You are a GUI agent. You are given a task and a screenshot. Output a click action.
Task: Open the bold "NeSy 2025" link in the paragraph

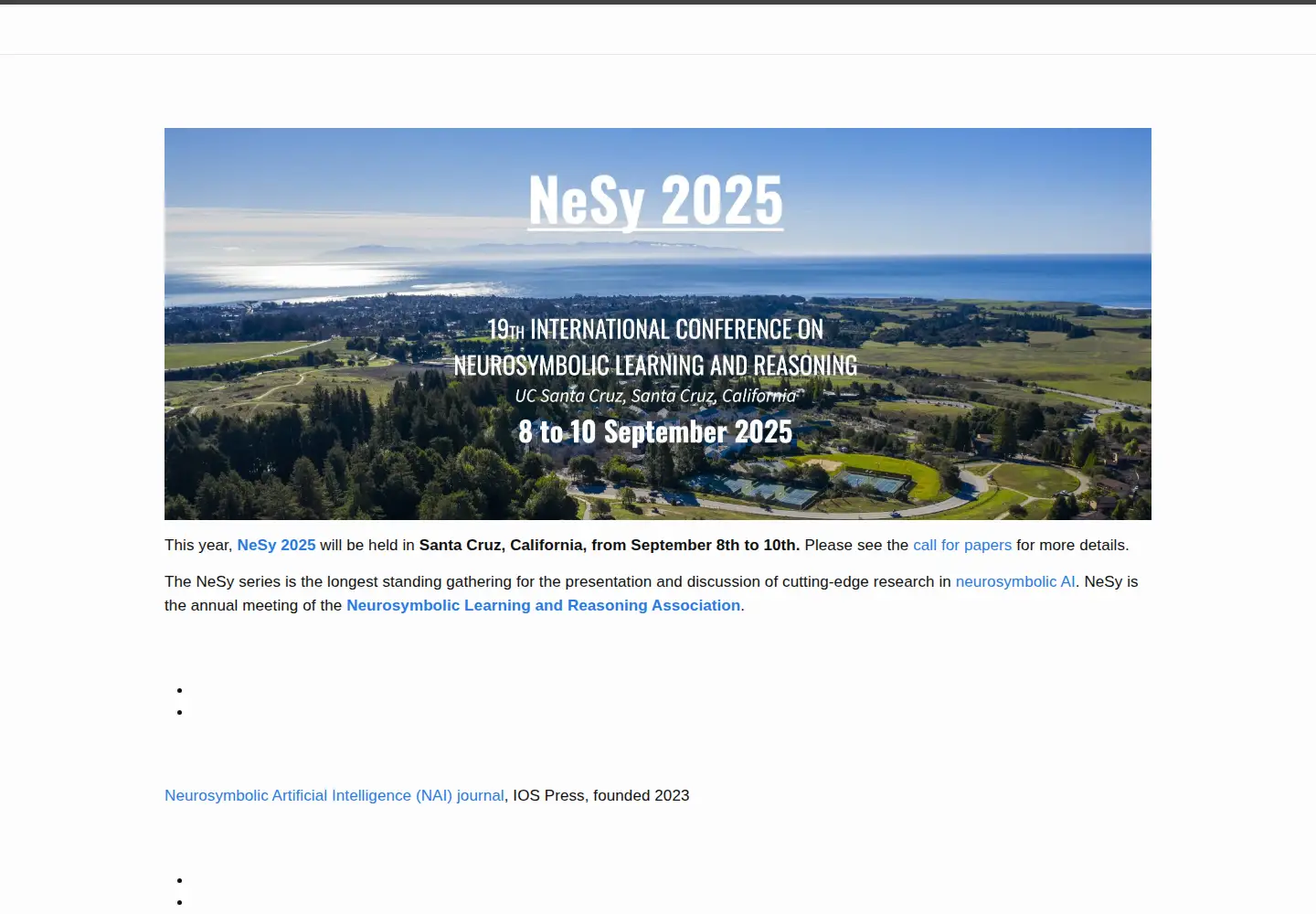[x=276, y=545]
